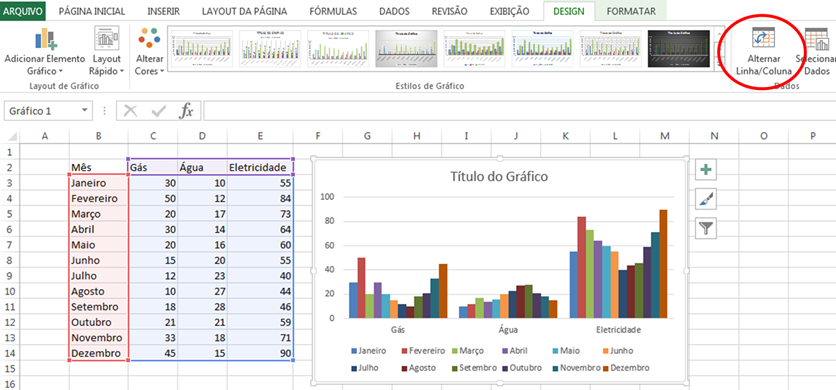Click the tallest Dezembro bar in Eletricidade group
Viewport: 836px width, 390px height.
click(663, 264)
